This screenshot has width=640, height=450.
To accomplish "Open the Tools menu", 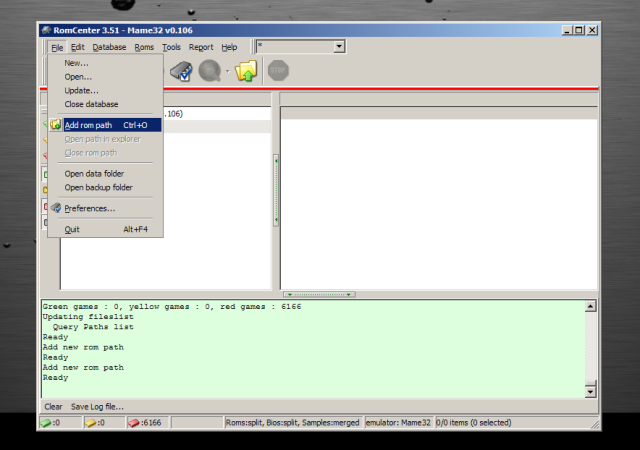I will (x=171, y=47).
